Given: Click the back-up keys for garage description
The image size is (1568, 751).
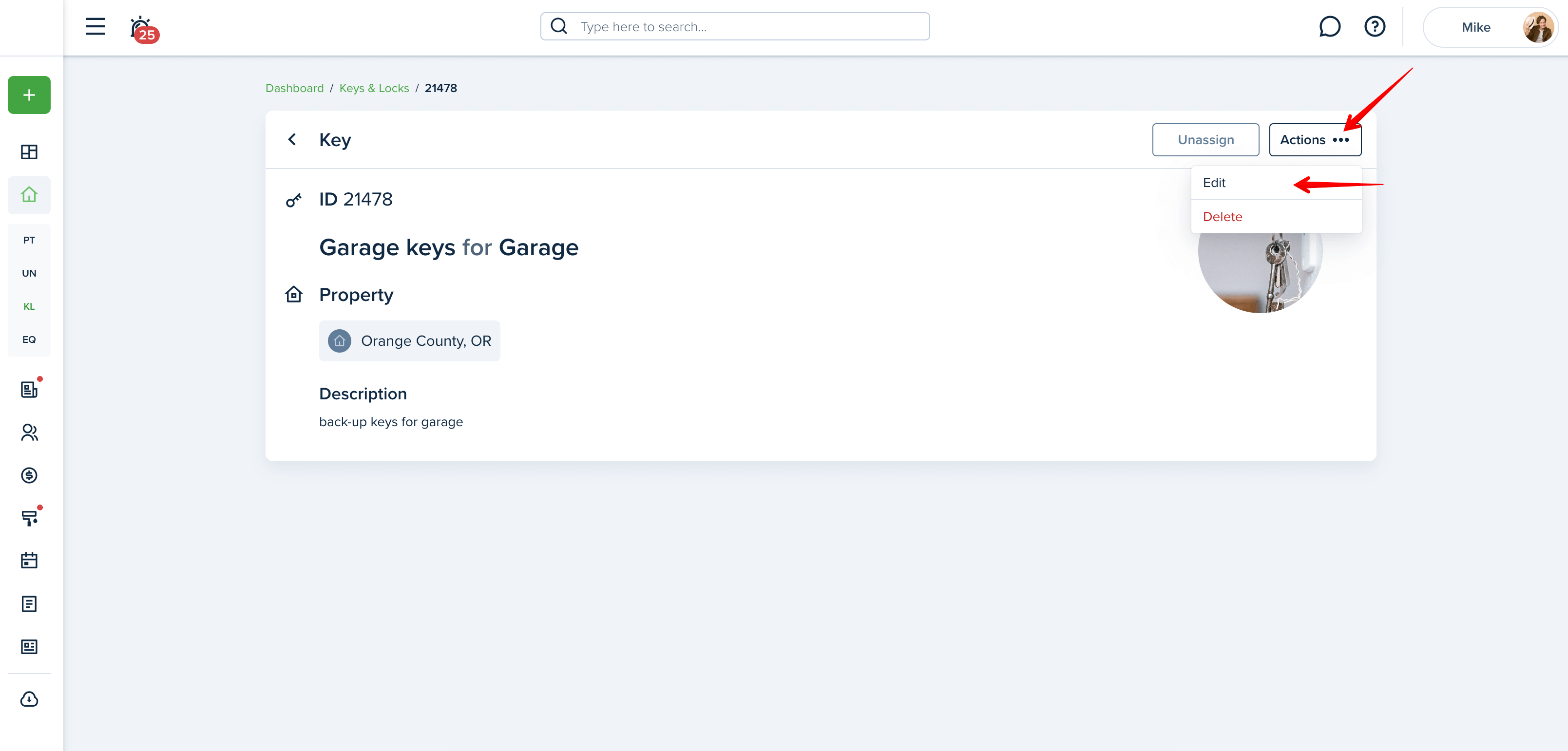Looking at the screenshot, I should [391, 422].
